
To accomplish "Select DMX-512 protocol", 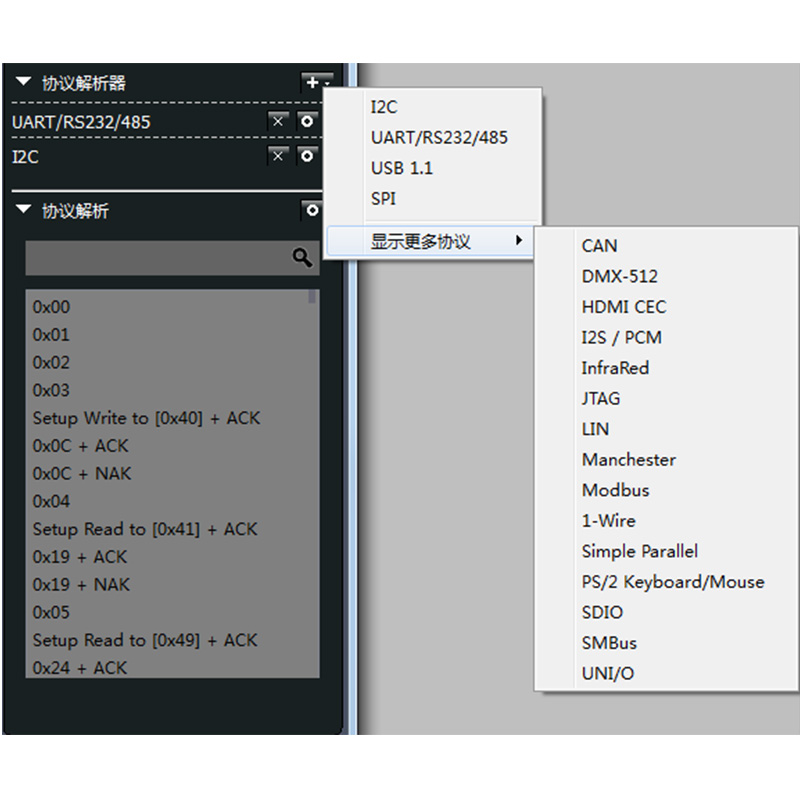I will click(x=666, y=277).
